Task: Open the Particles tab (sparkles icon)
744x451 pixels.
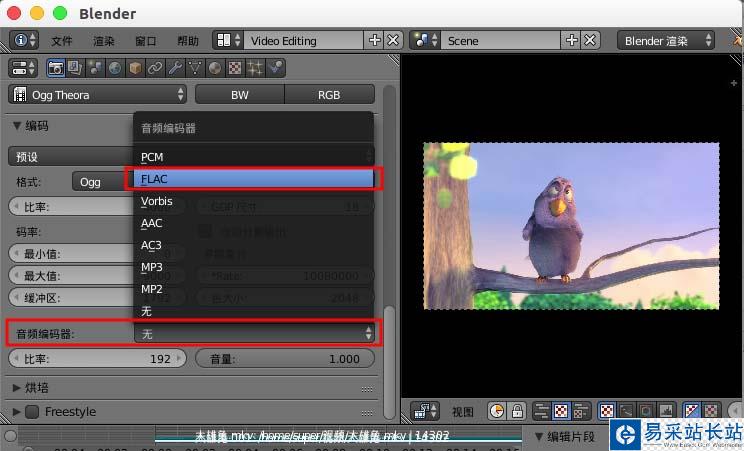Action: pos(254,68)
